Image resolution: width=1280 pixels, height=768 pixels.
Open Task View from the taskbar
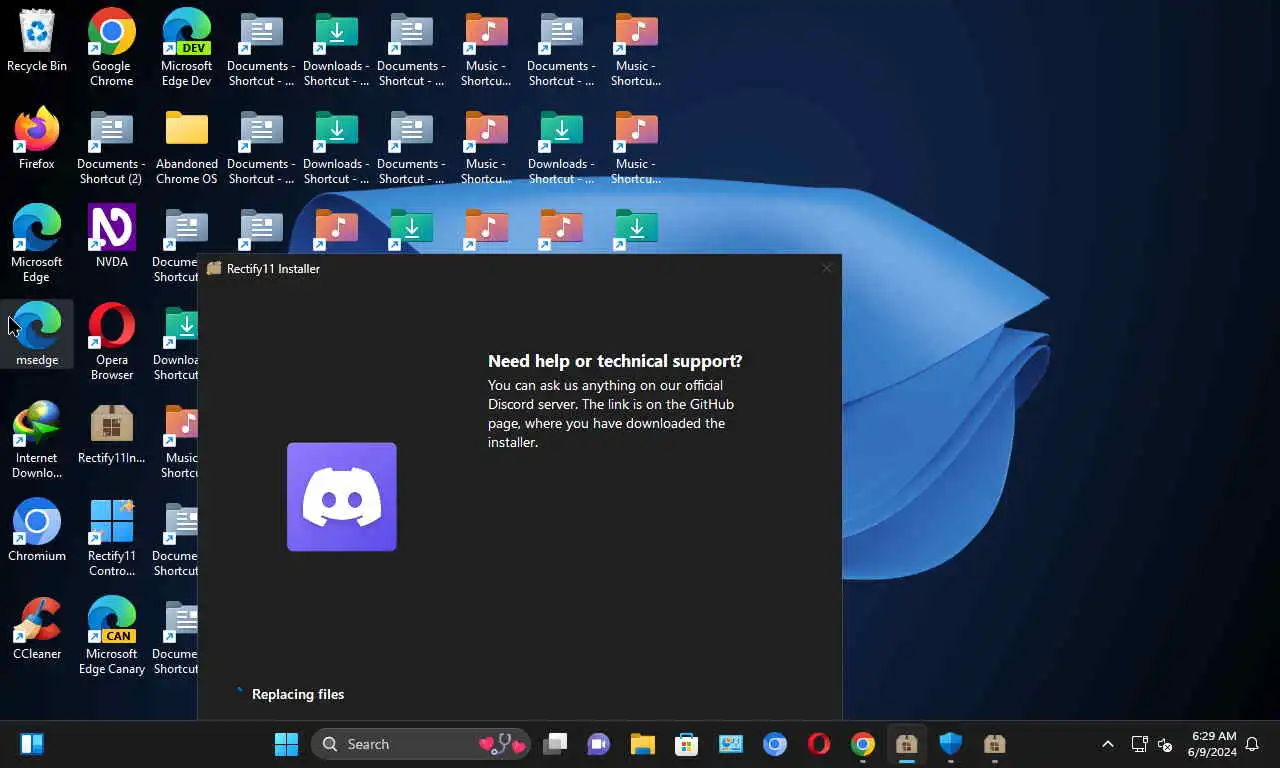pos(555,744)
